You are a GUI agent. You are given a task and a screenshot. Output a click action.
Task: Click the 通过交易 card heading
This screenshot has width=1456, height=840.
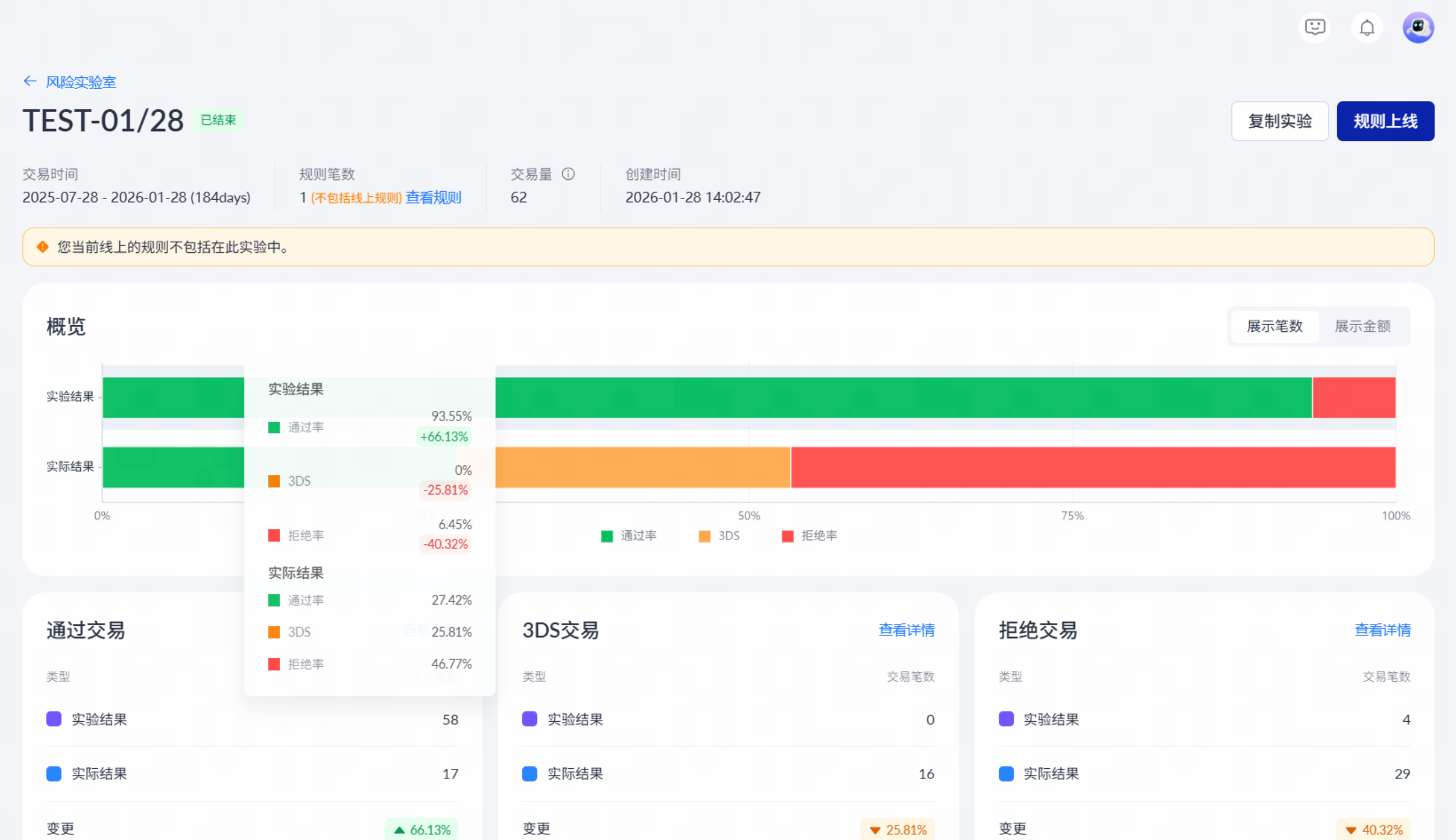pos(85,630)
